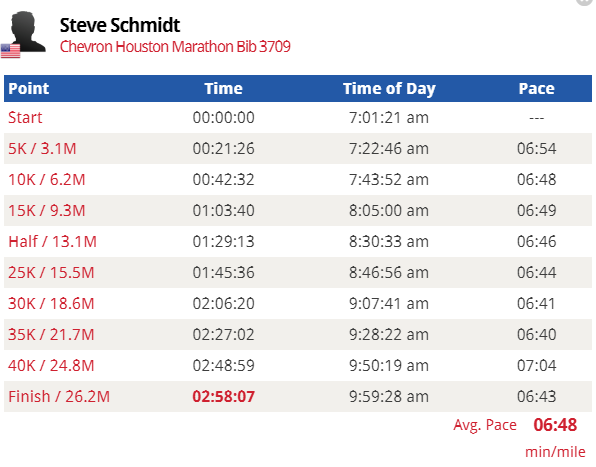Viewport: 596px width, 467px height.
Task: Click the Steve Schmidt name heading
Action: click(120, 25)
